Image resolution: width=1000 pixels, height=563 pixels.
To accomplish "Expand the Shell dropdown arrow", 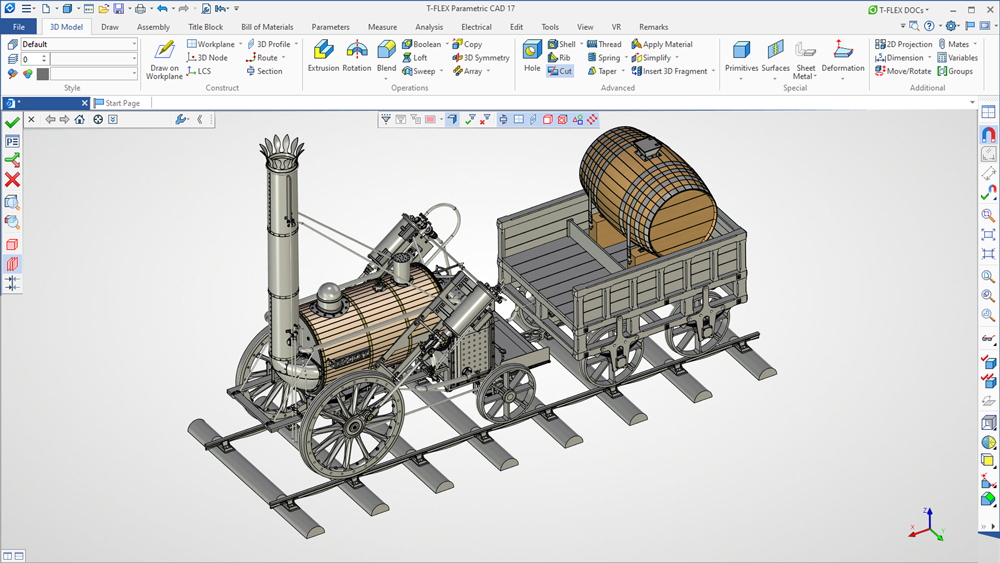I will pyautogui.click(x=581, y=44).
